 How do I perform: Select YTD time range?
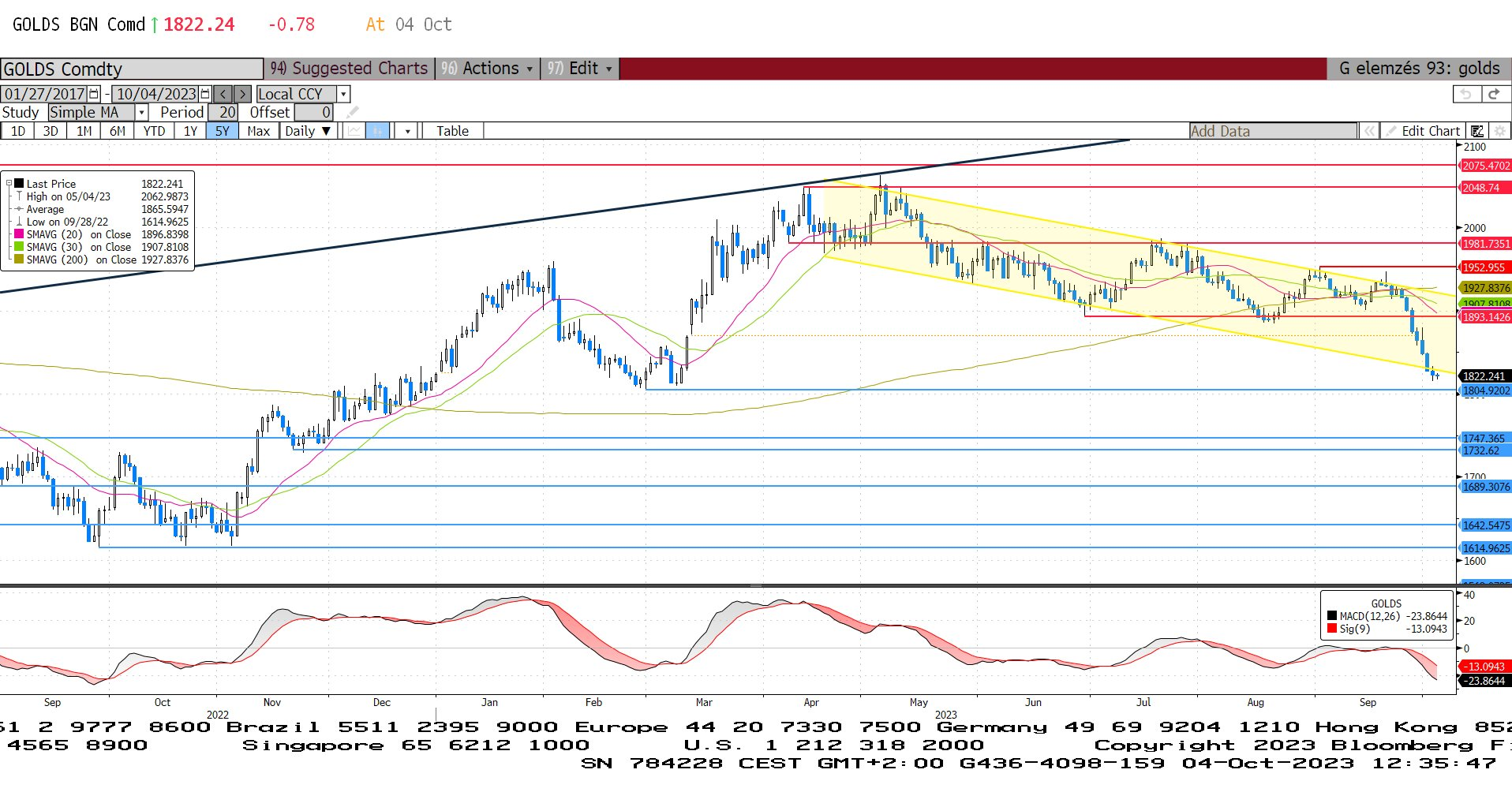pyautogui.click(x=155, y=131)
